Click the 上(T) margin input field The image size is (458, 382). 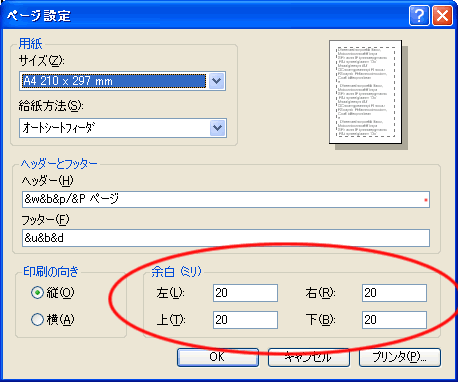245,320
